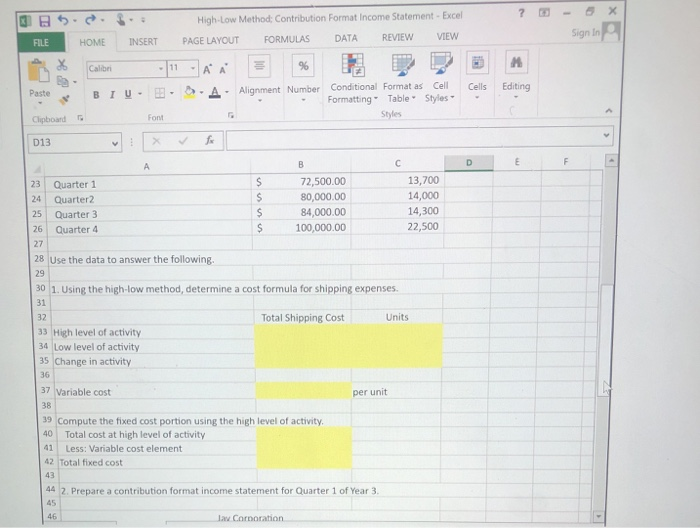Switch to the VIEW tab
This screenshot has height=528, width=700.
tap(447, 37)
